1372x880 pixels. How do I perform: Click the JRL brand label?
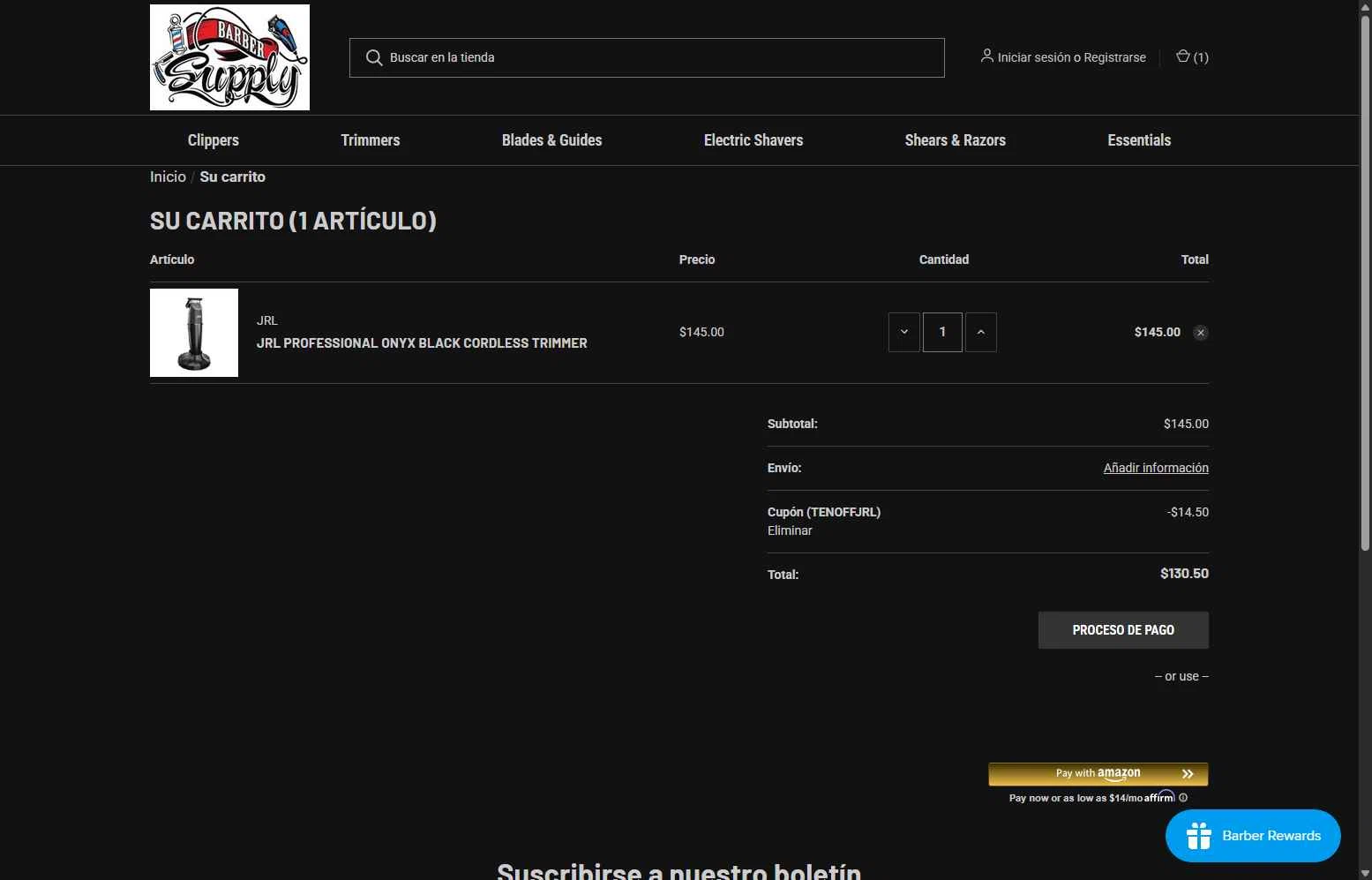[x=267, y=320]
